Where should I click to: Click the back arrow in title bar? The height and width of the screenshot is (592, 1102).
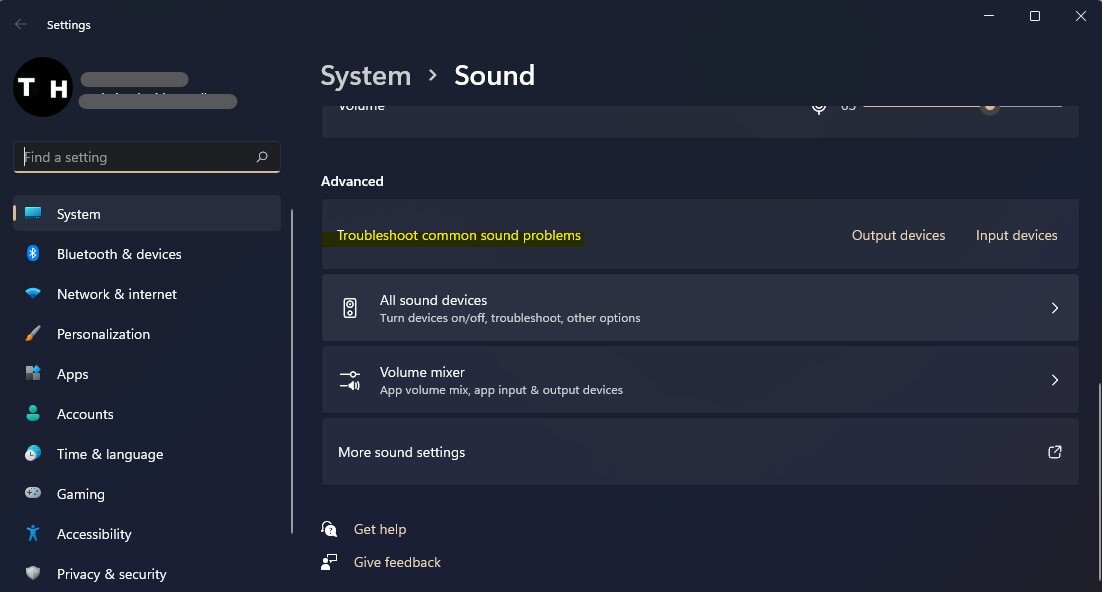(21, 24)
